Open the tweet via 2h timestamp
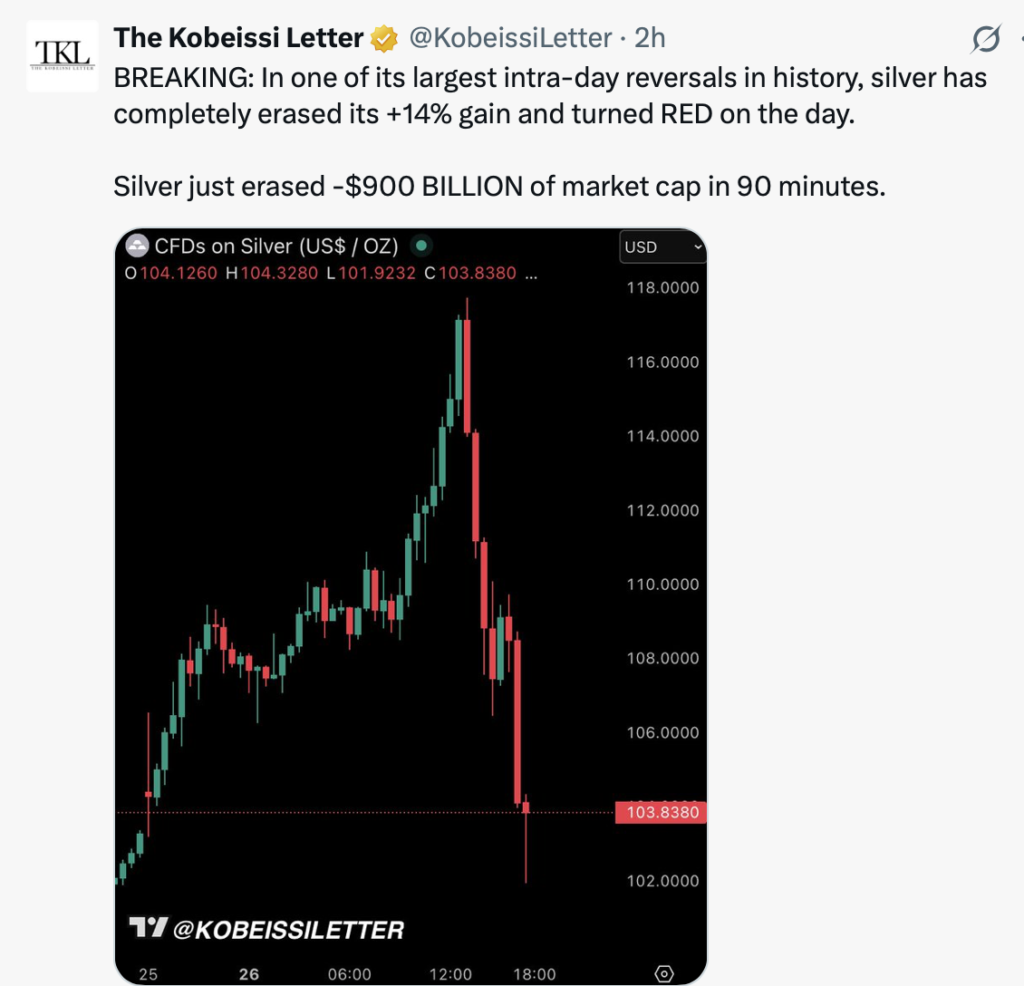Image resolution: width=1024 pixels, height=986 pixels. 650,38
